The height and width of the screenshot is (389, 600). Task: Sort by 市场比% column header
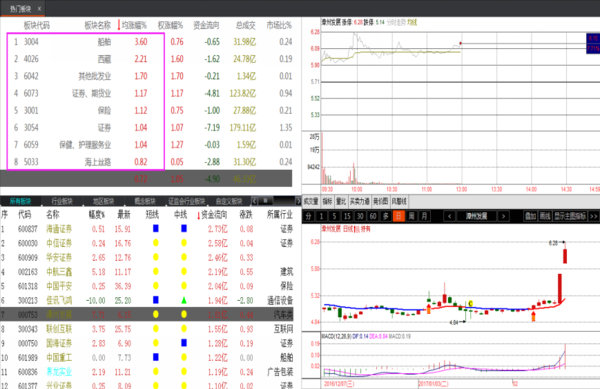click(x=279, y=26)
